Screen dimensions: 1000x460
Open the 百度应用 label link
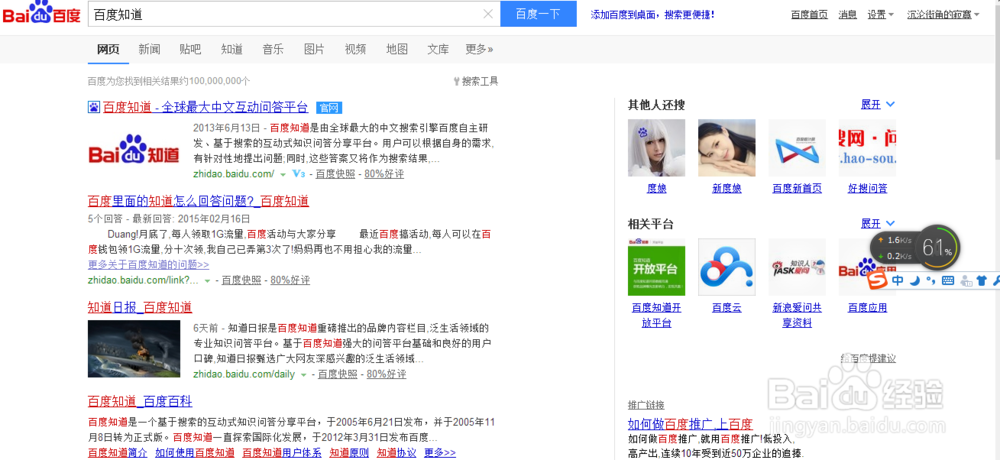867,308
